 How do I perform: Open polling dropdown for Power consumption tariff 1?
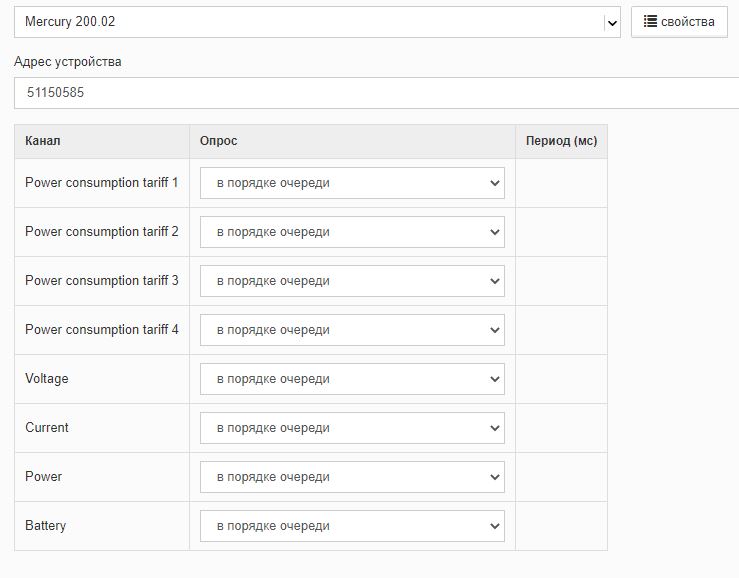pos(352,183)
